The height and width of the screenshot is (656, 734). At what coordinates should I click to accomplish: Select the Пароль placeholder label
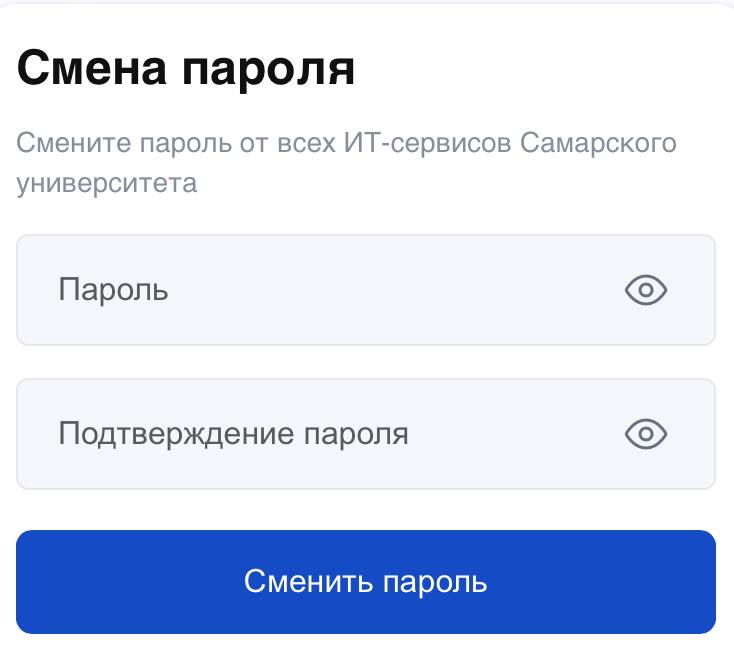pos(113,290)
